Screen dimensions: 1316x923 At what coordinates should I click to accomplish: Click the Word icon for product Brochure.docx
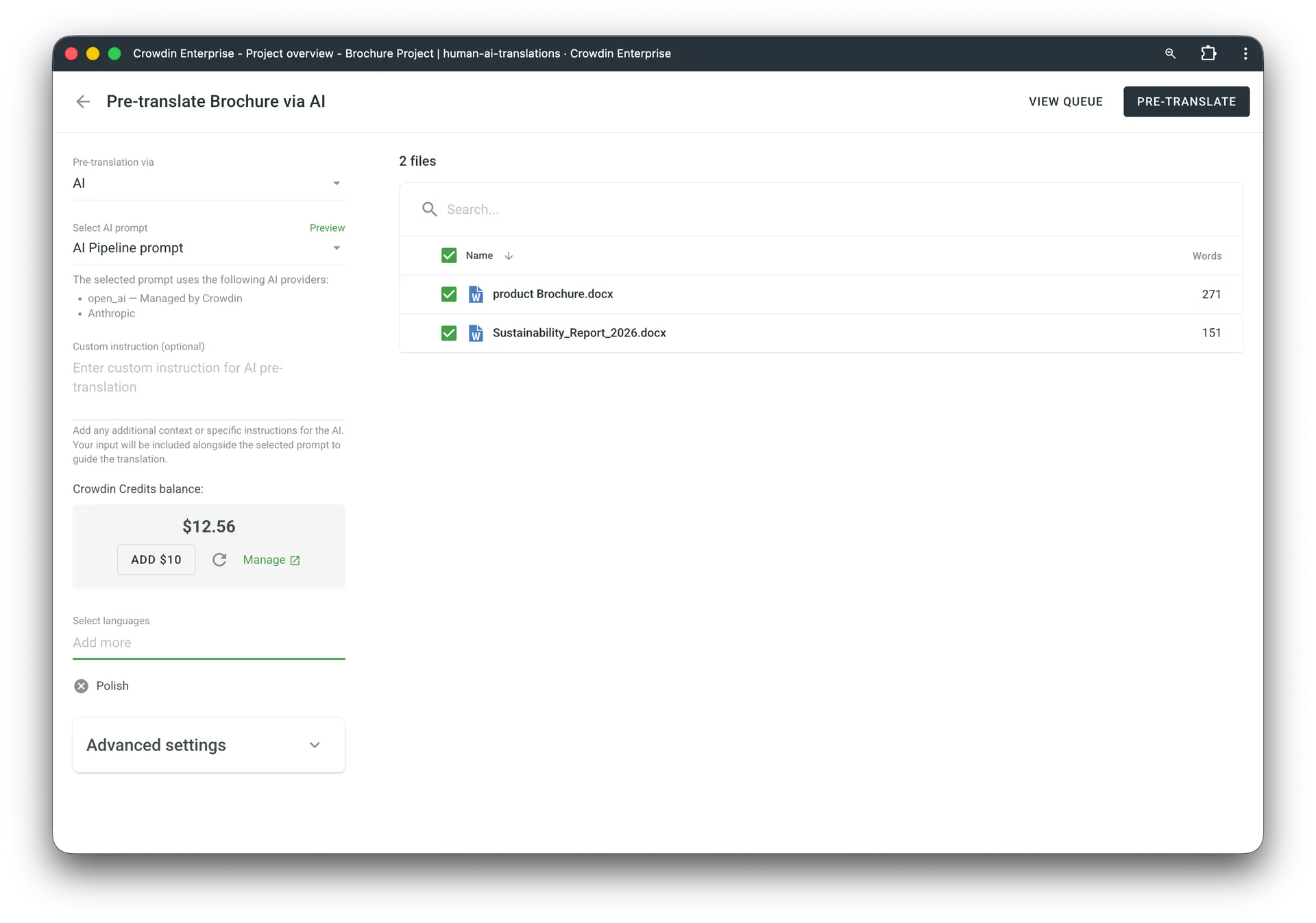pos(476,294)
